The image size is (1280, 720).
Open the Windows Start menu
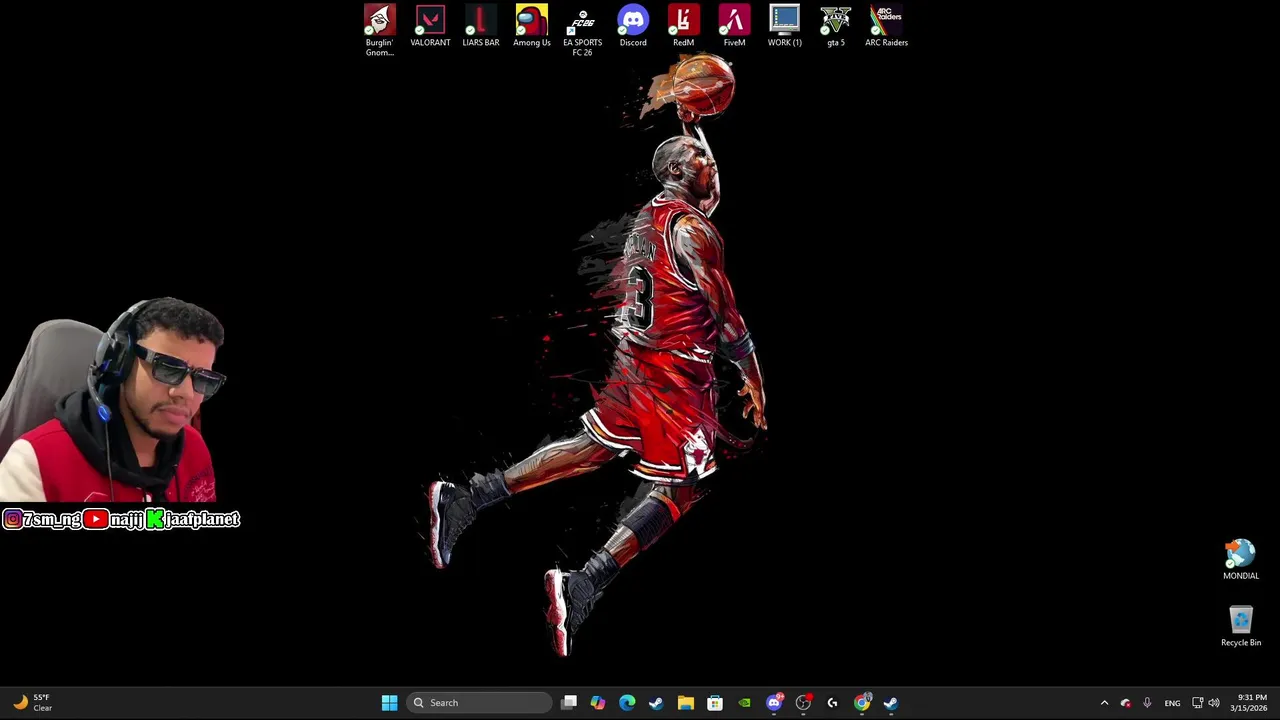389,703
